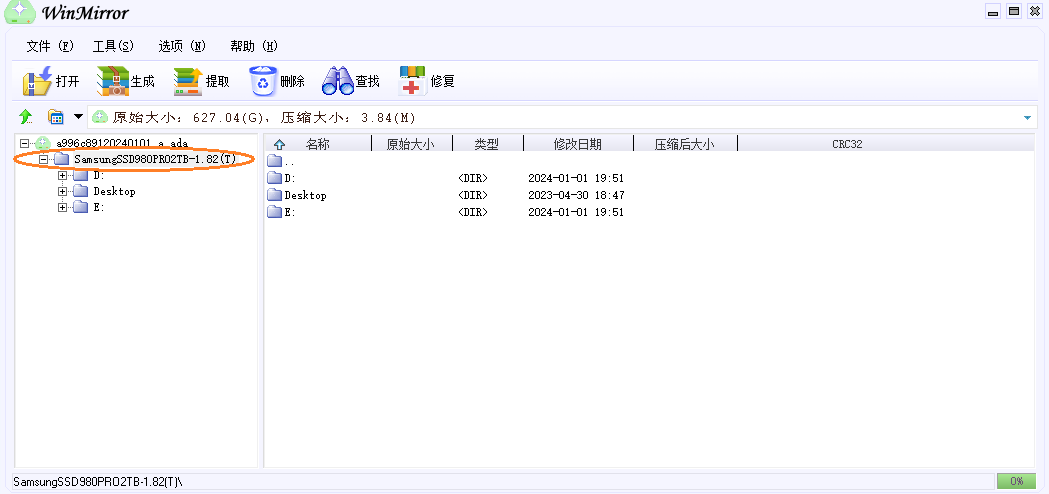Click the green up-arrow navigation icon
1049x494 pixels.
point(26,118)
